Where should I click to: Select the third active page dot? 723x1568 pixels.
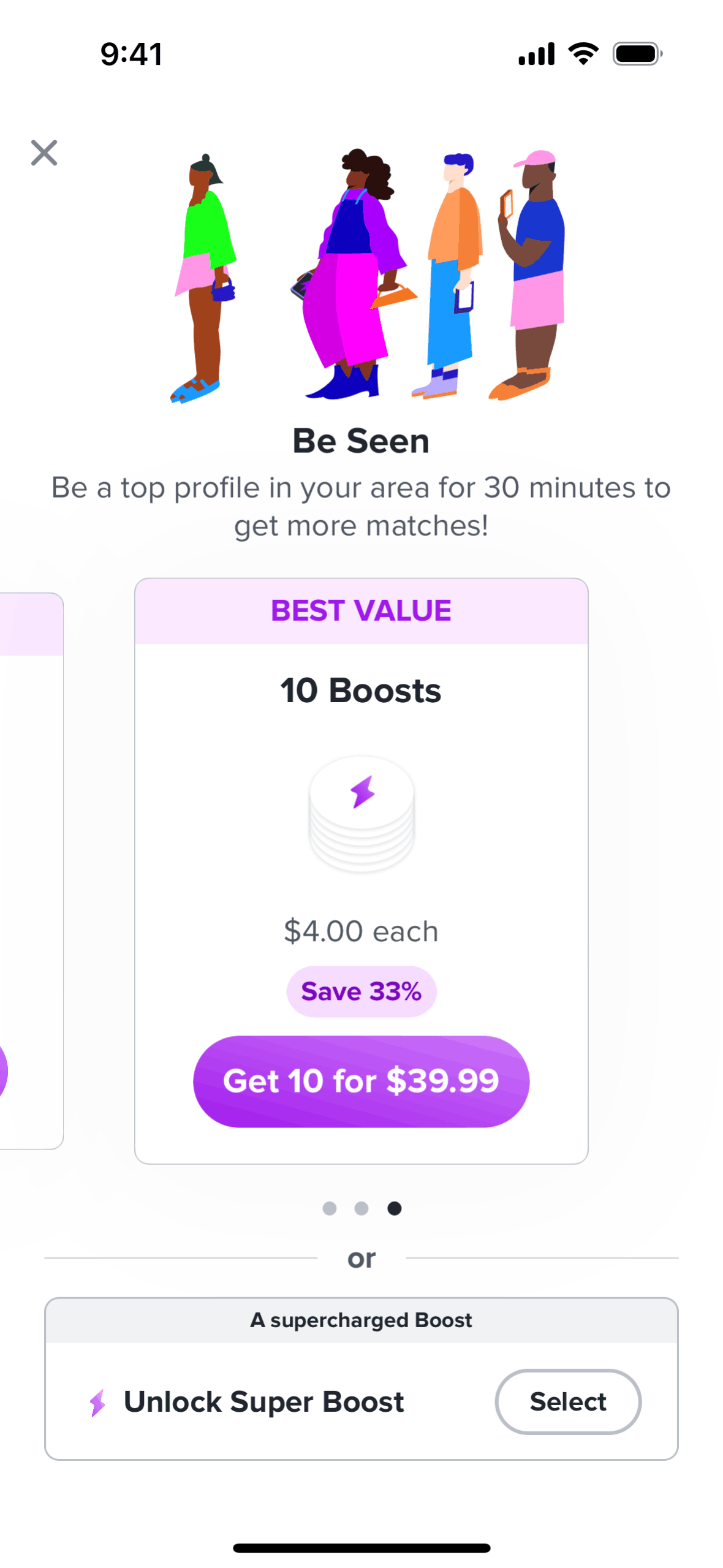coord(395,1208)
